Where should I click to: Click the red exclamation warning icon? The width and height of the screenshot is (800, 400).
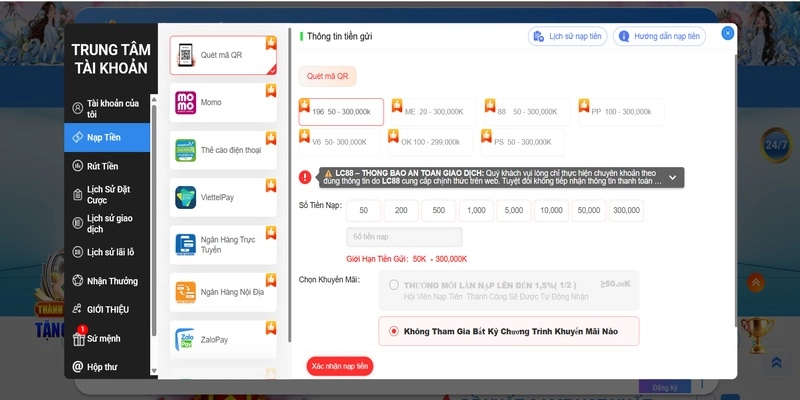(x=305, y=177)
